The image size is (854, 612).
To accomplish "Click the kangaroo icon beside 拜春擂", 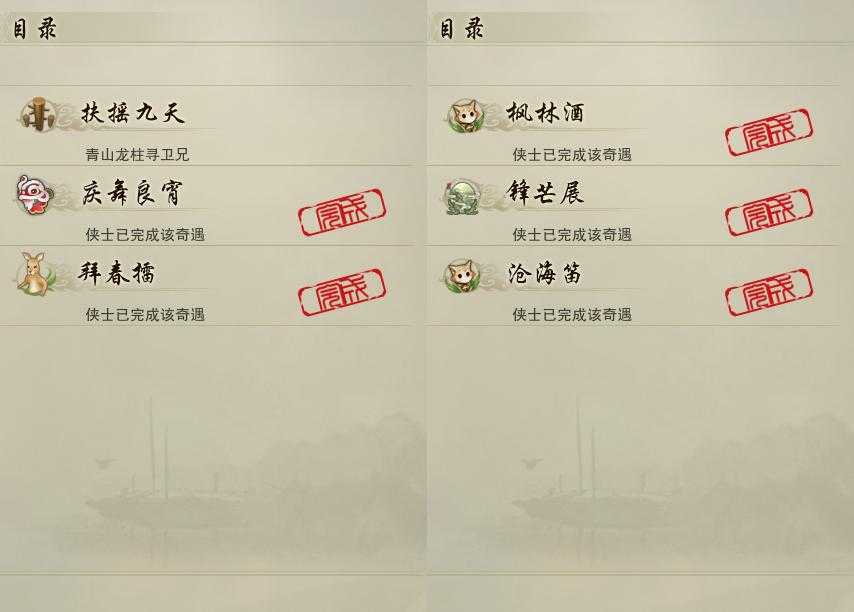I will pyautogui.click(x=35, y=274).
